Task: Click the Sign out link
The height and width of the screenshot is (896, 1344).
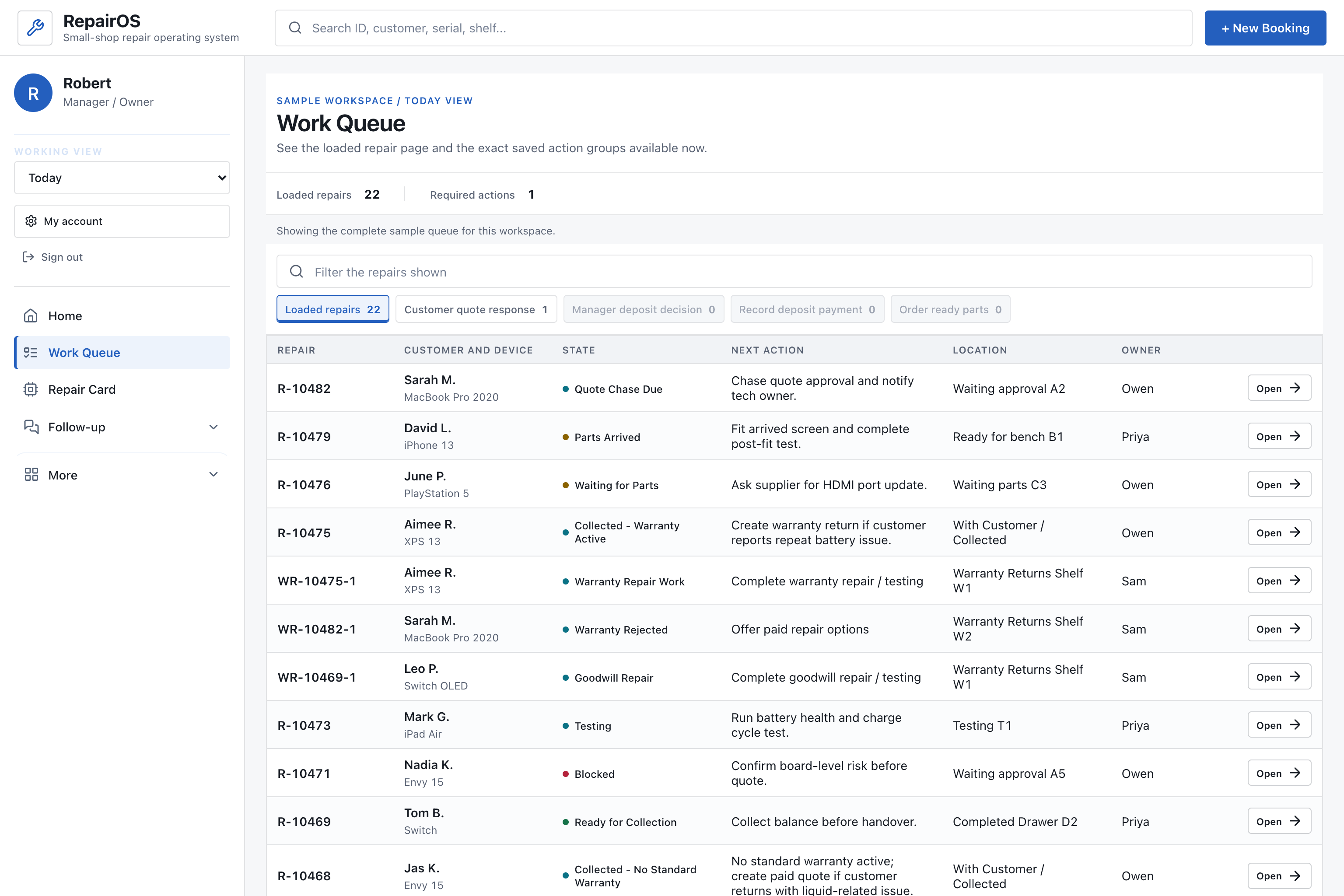Action: tap(52, 257)
